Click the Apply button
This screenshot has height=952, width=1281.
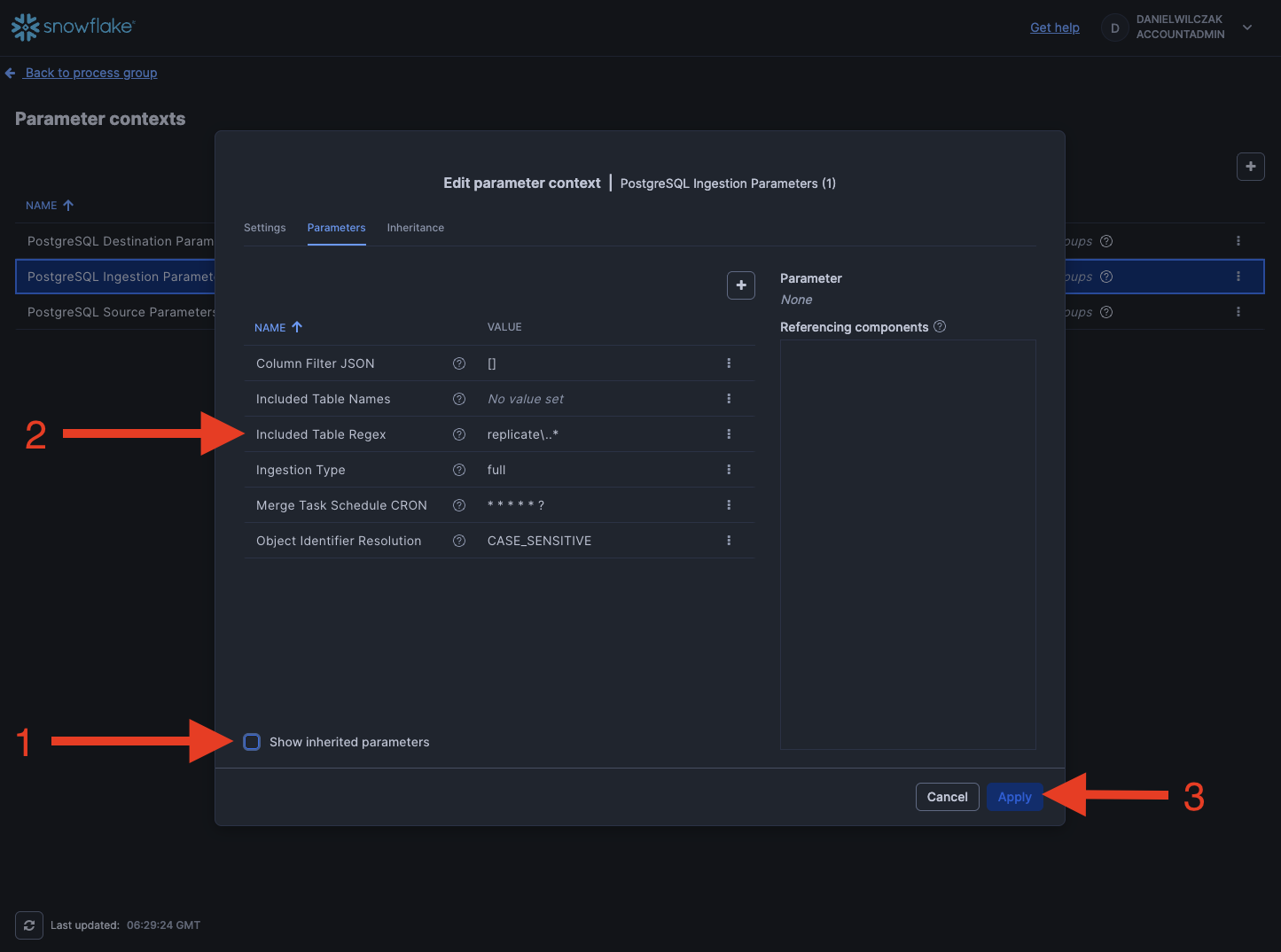pyautogui.click(x=1014, y=797)
